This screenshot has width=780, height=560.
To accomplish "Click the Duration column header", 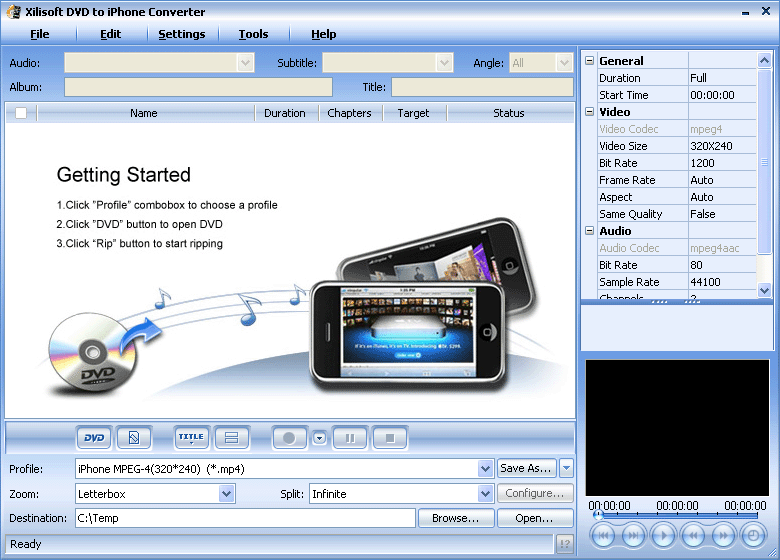I will (x=285, y=113).
